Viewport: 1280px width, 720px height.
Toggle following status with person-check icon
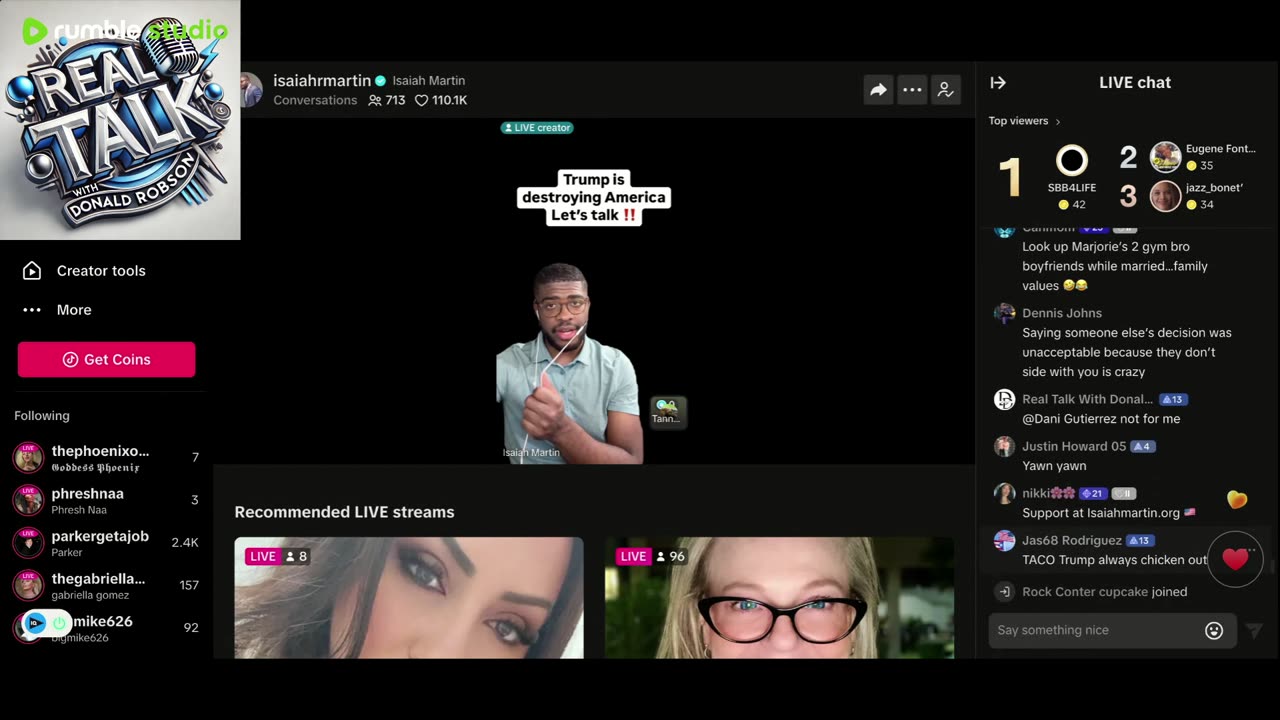[945, 90]
